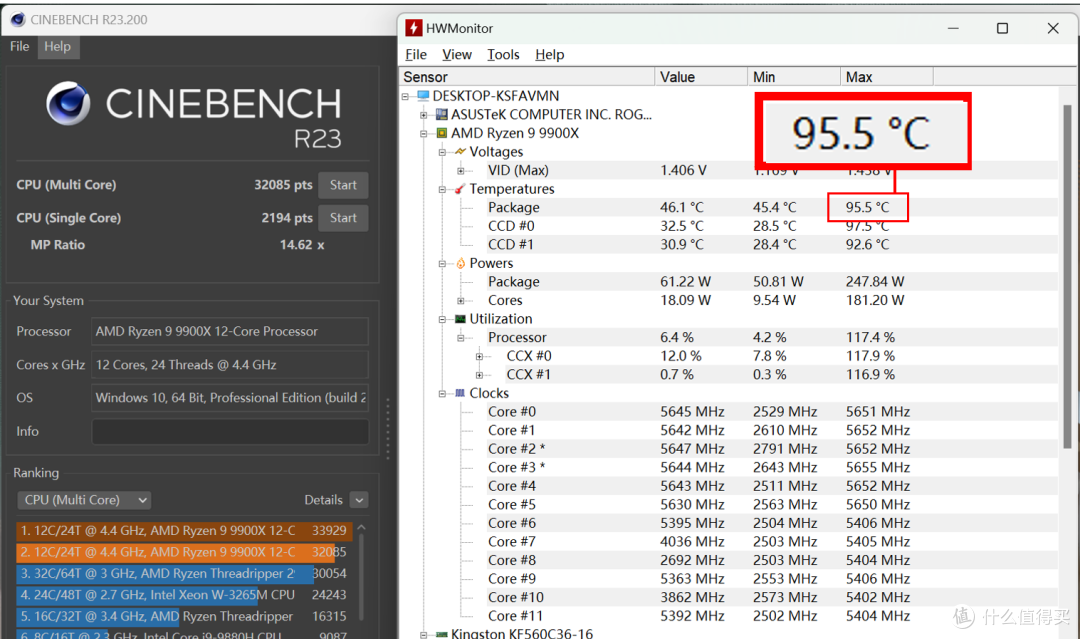Open HWMonitor's Tools menu
1080x639 pixels.
click(503, 54)
